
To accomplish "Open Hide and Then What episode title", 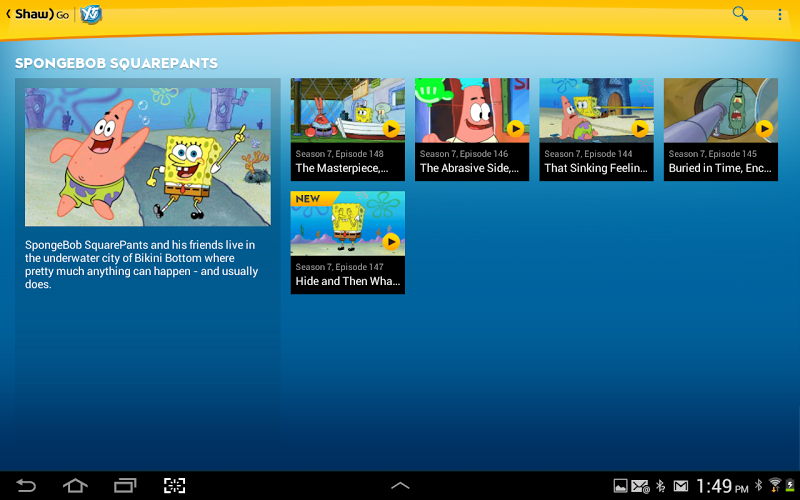I will pyautogui.click(x=347, y=281).
